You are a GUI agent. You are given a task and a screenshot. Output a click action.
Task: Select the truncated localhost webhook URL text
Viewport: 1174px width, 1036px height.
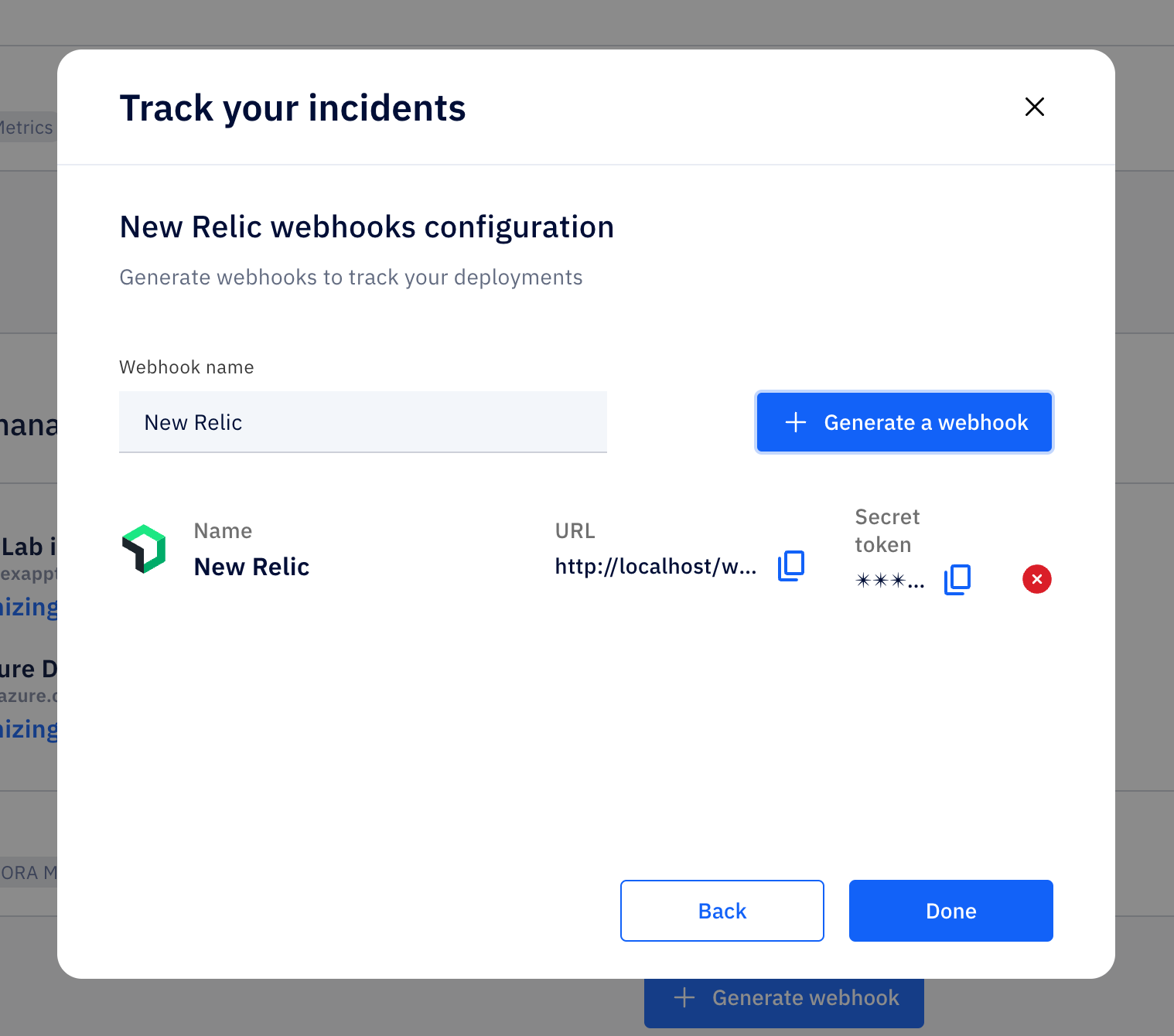coord(655,567)
